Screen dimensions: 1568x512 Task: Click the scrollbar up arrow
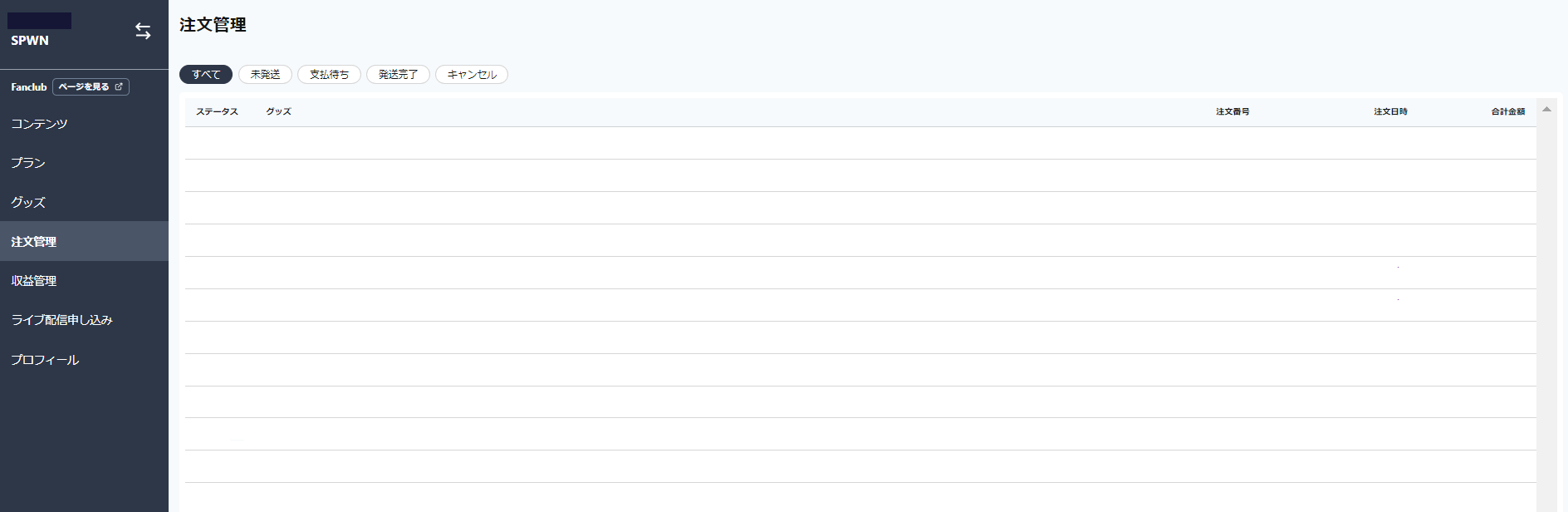tap(1546, 109)
